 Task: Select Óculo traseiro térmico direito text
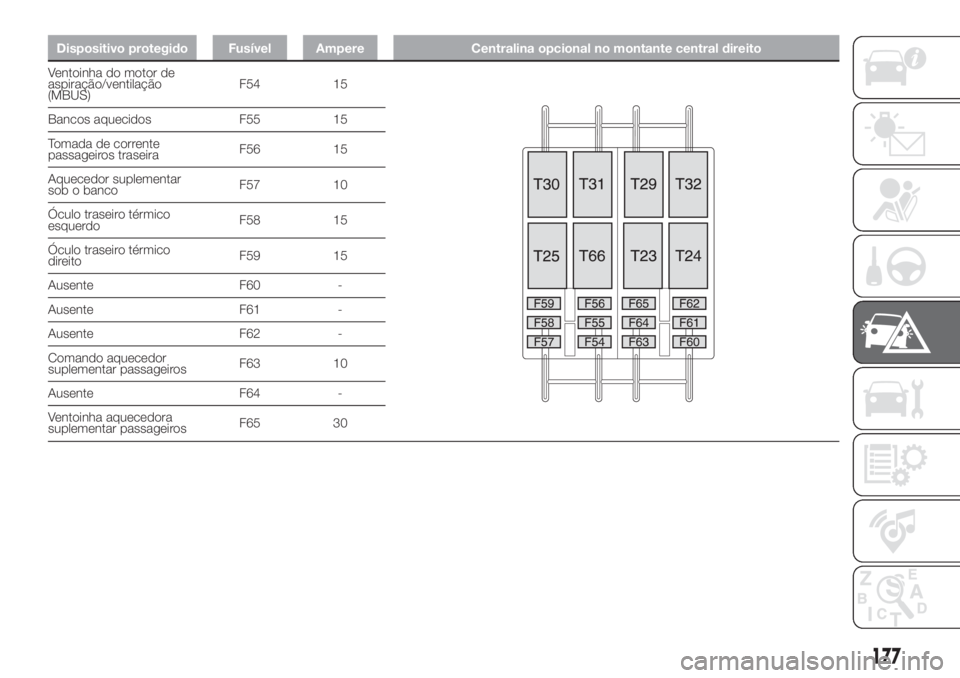[x=109, y=255]
